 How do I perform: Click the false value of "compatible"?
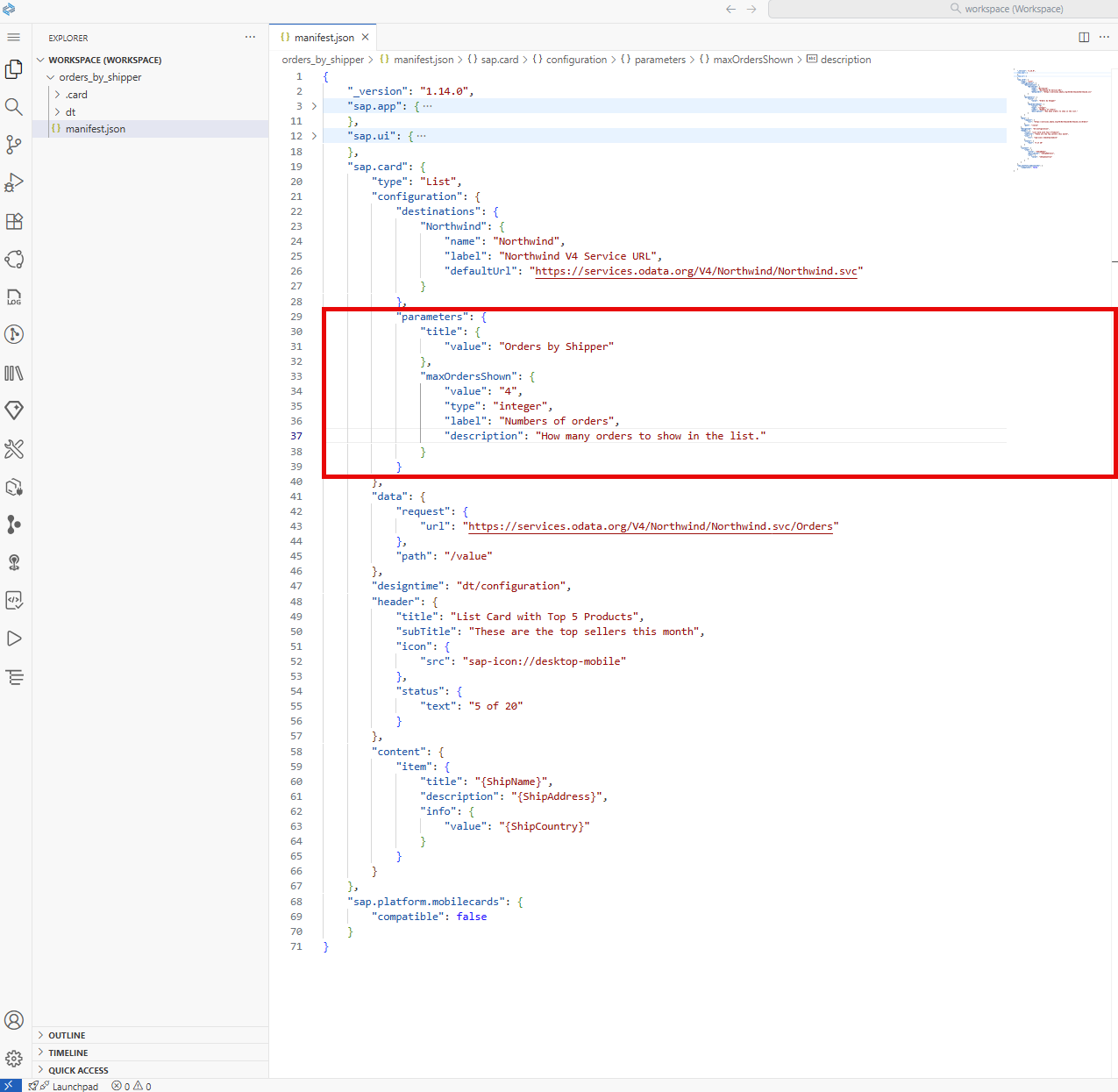[x=472, y=917]
